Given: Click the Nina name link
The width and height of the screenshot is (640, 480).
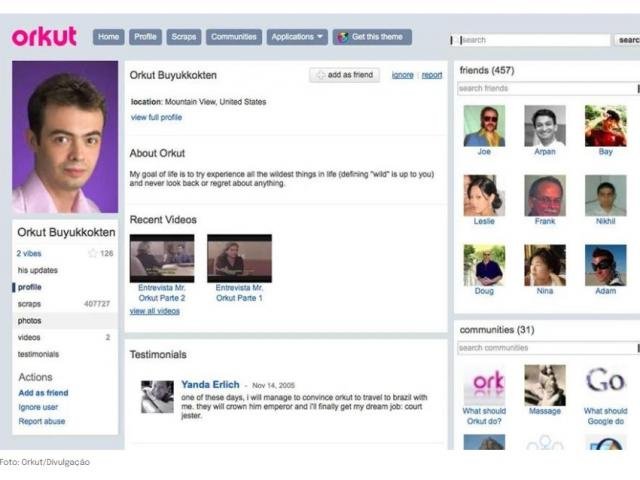Looking at the screenshot, I should click(545, 291).
